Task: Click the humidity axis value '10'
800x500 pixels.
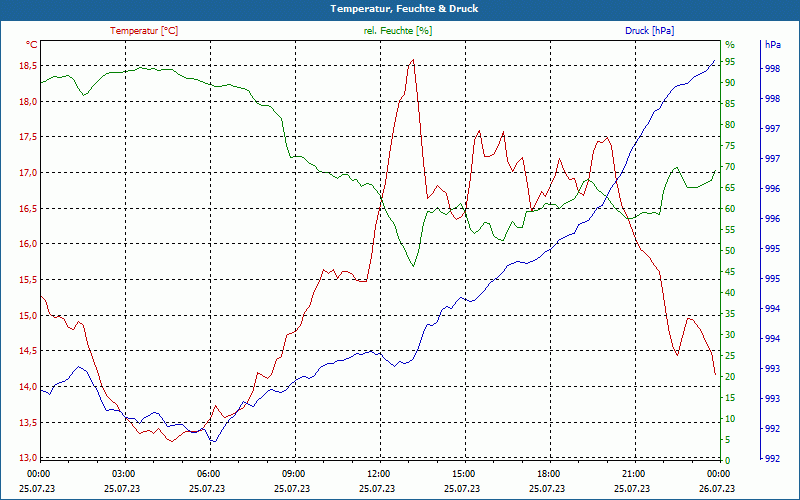Action: pos(730,419)
